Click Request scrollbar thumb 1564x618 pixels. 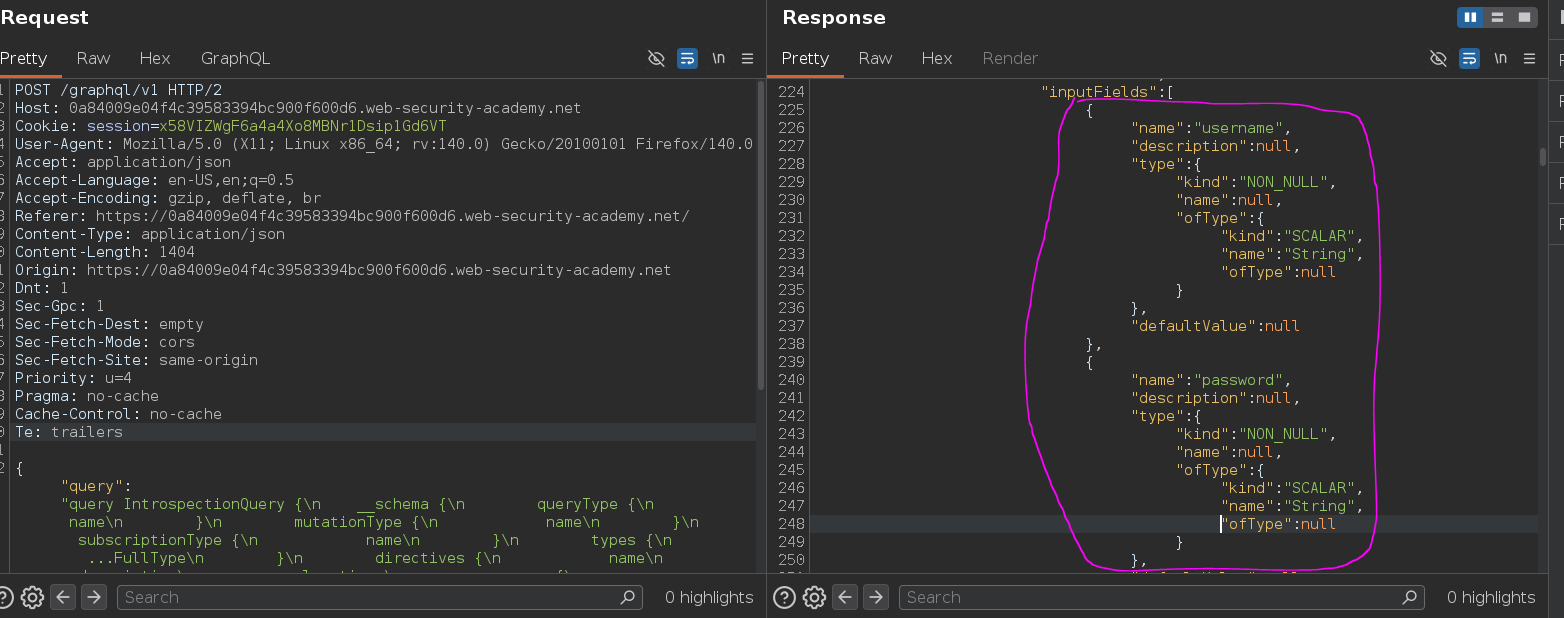pyautogui.click(x=761, y=236)
